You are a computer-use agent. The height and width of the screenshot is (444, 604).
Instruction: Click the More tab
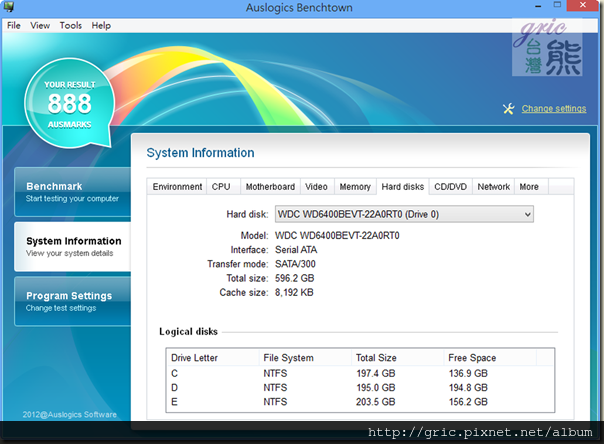click(529, 187)
